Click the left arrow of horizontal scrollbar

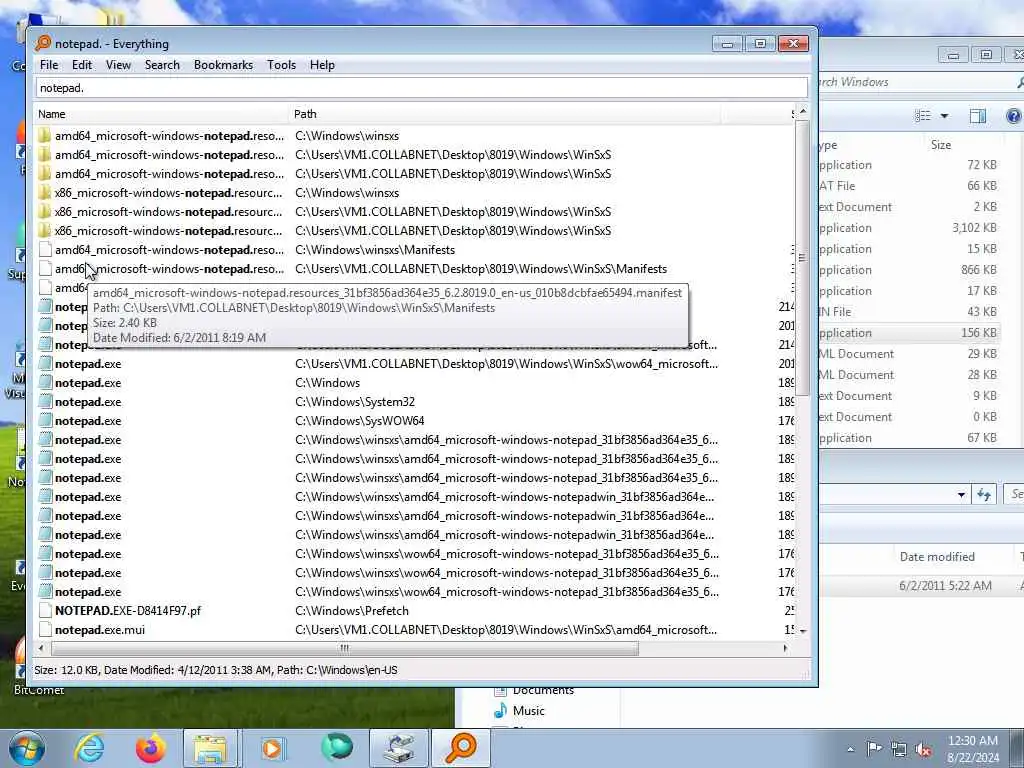click(x=41, y=648)
